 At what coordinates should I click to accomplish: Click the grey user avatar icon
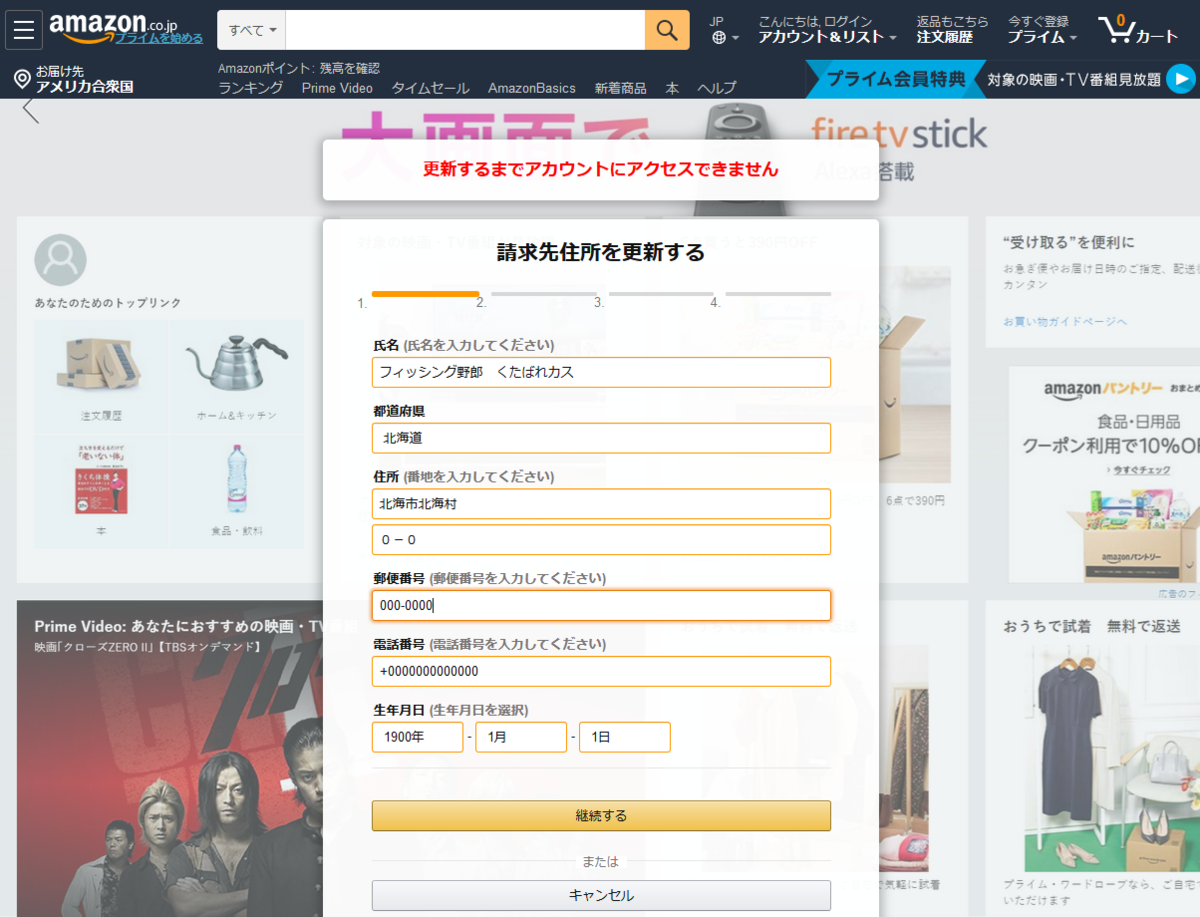[x=60, y=260]
